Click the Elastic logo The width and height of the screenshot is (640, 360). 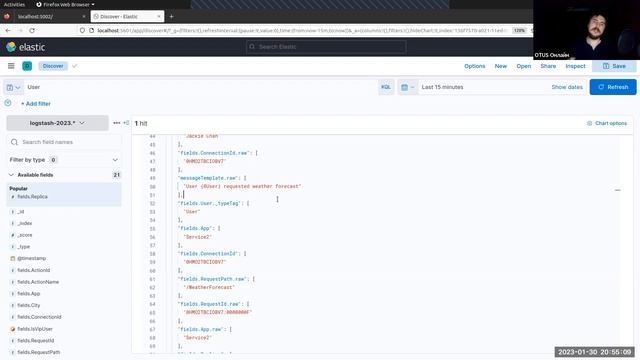coord(25,47)
